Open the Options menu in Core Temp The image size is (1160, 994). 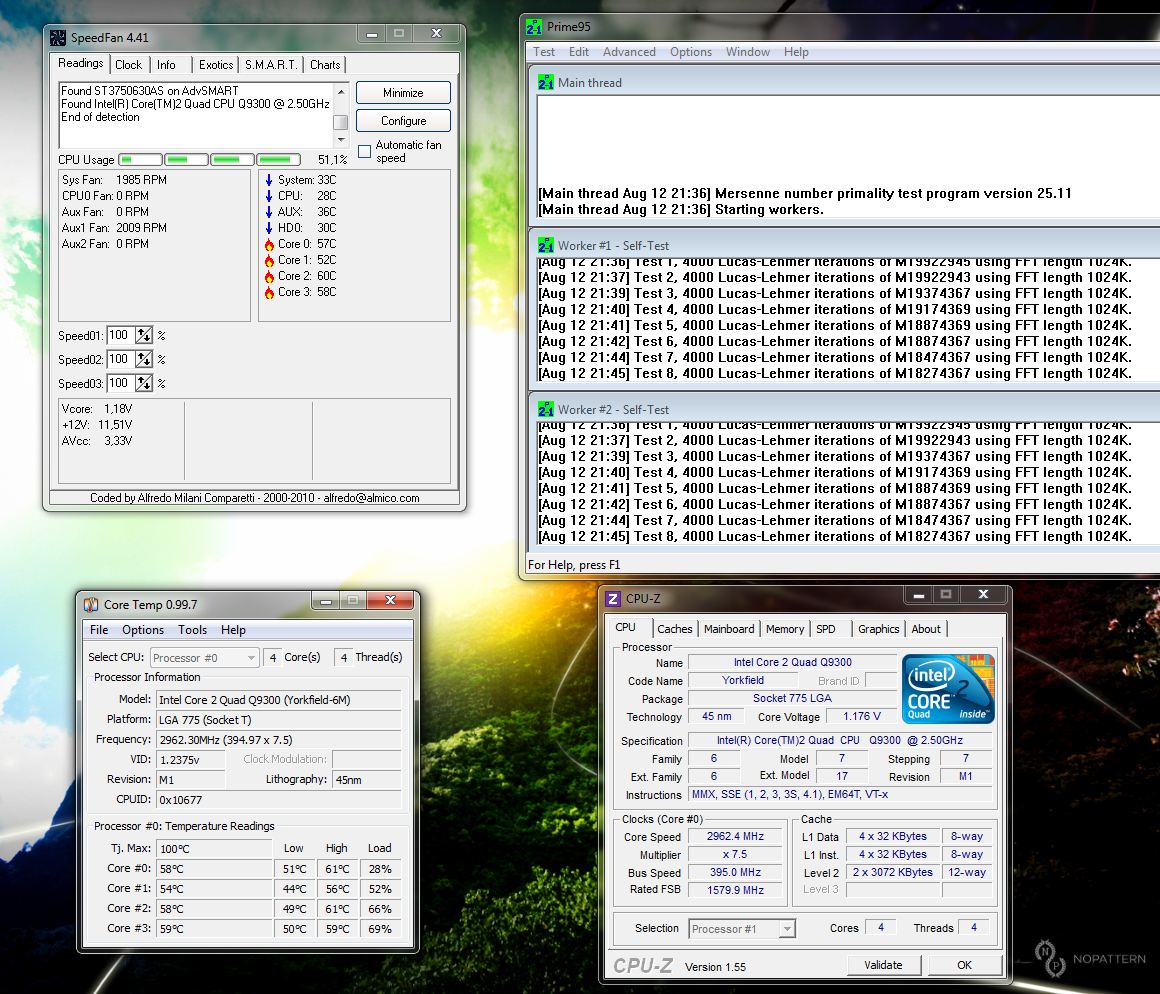[x=143, y=630]
